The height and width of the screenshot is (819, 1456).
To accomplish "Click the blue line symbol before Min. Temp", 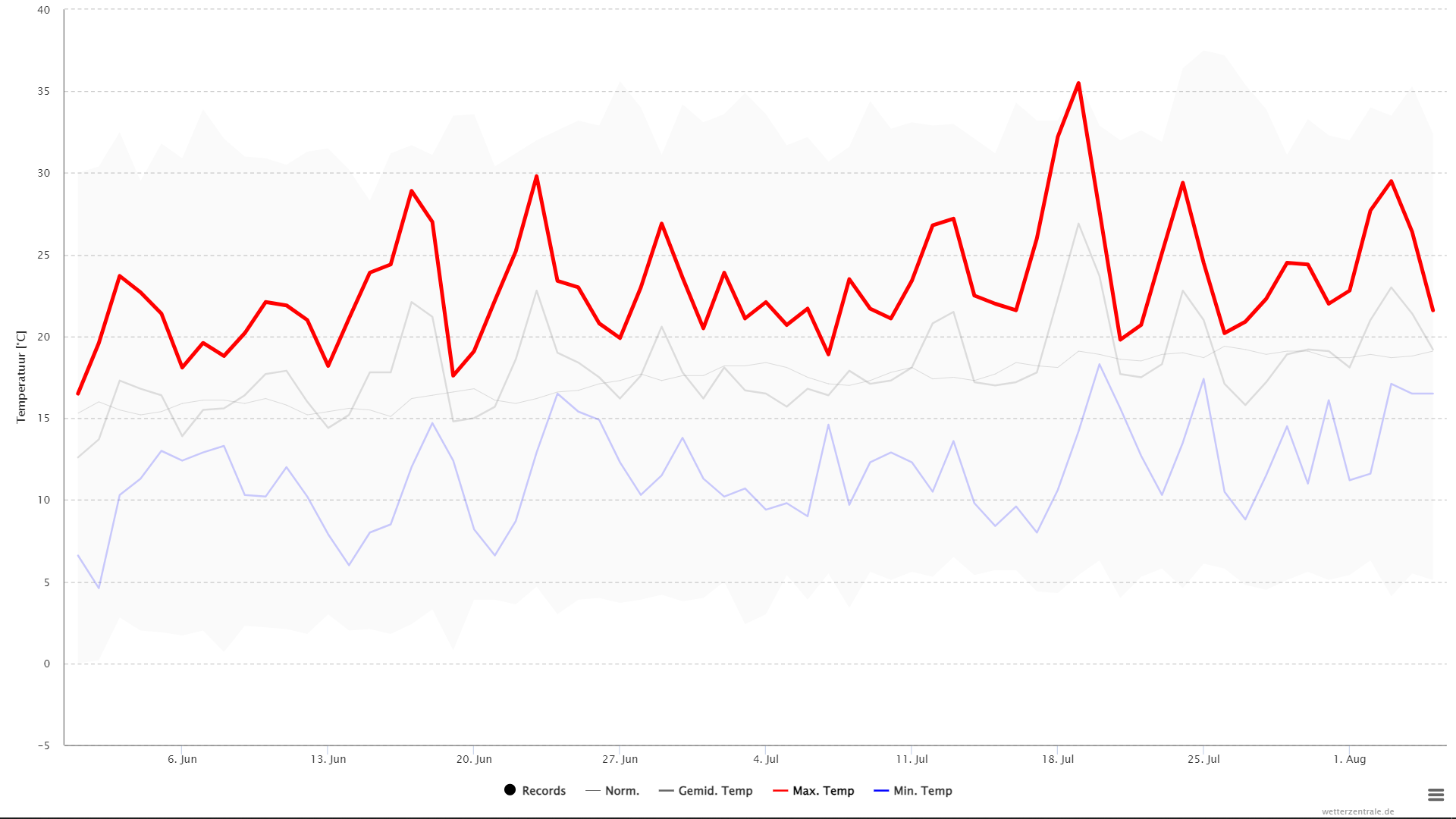I will point(881,791).
